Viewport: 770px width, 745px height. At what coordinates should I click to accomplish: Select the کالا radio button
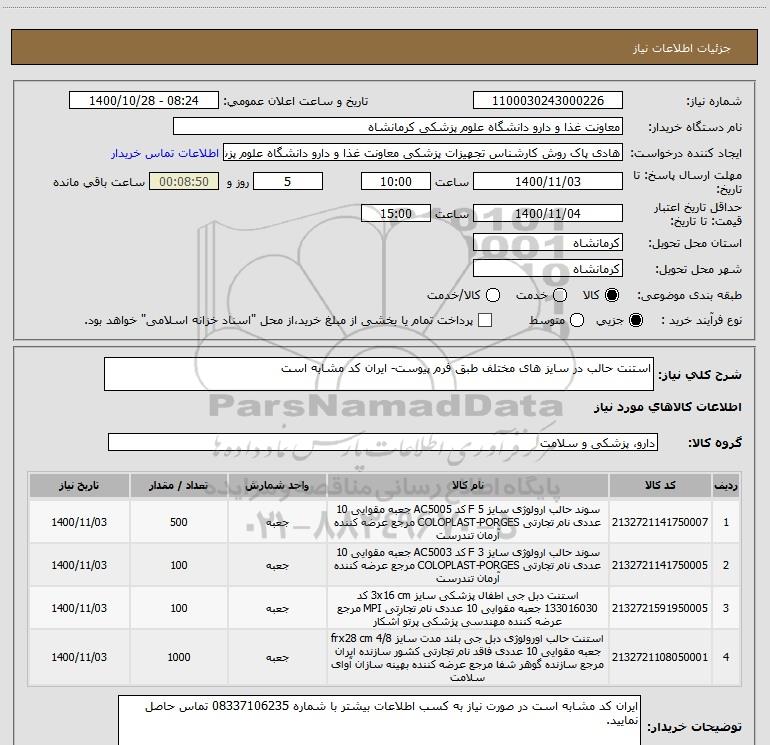[x=612, y=295]
